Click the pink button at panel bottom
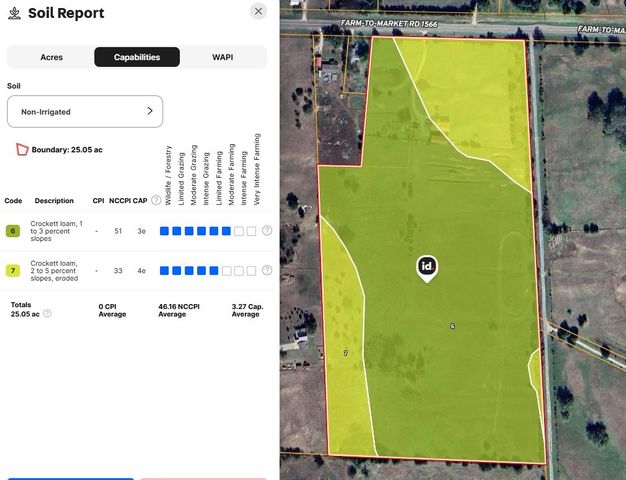The height and width of the screenshot is (480, 626). [x=203, y=478]
